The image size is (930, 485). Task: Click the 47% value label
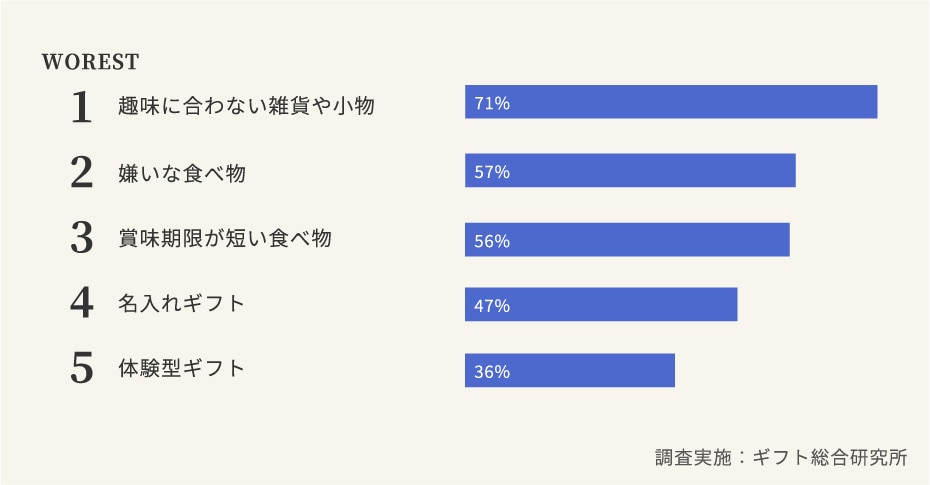(x=492, y=306)
